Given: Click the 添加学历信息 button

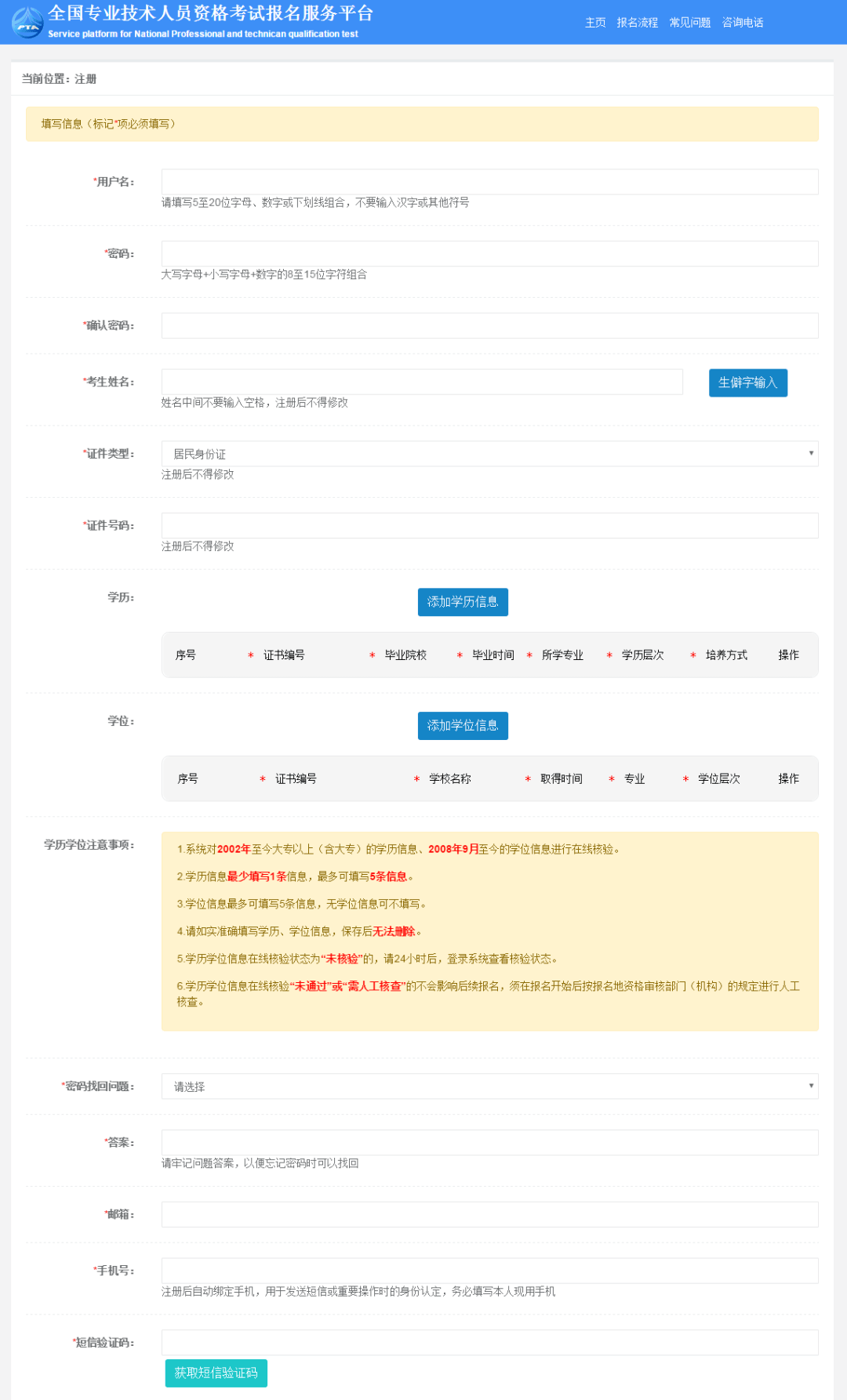Looking at the screenshot, I should point(463,602).
